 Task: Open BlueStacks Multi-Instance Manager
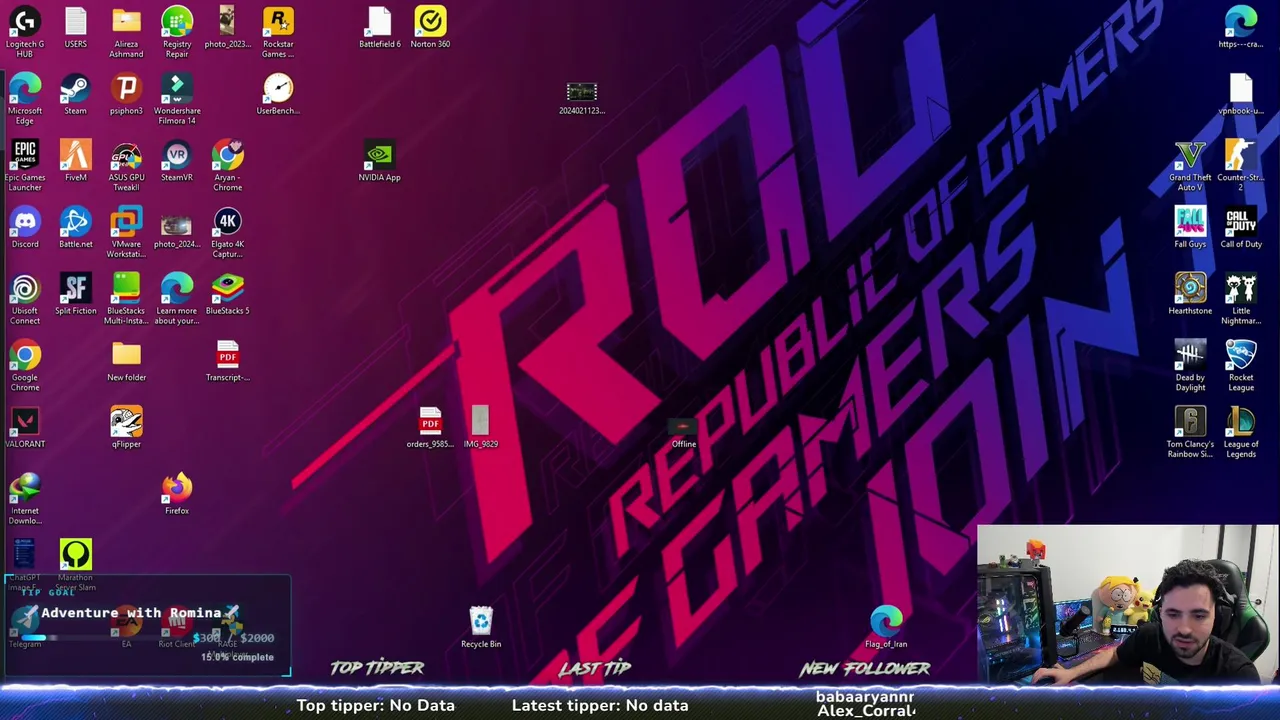[126, 298]
